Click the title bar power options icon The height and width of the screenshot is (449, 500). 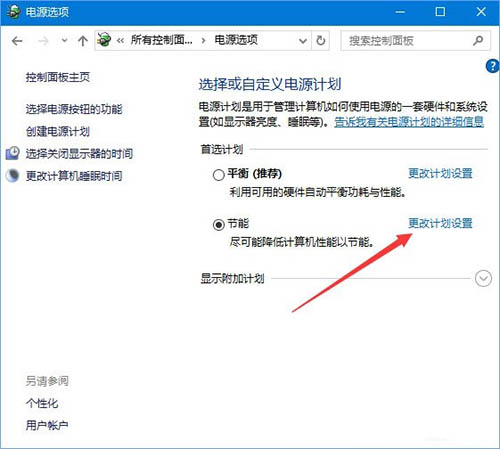pyautogui.click(x=14, y=12)
